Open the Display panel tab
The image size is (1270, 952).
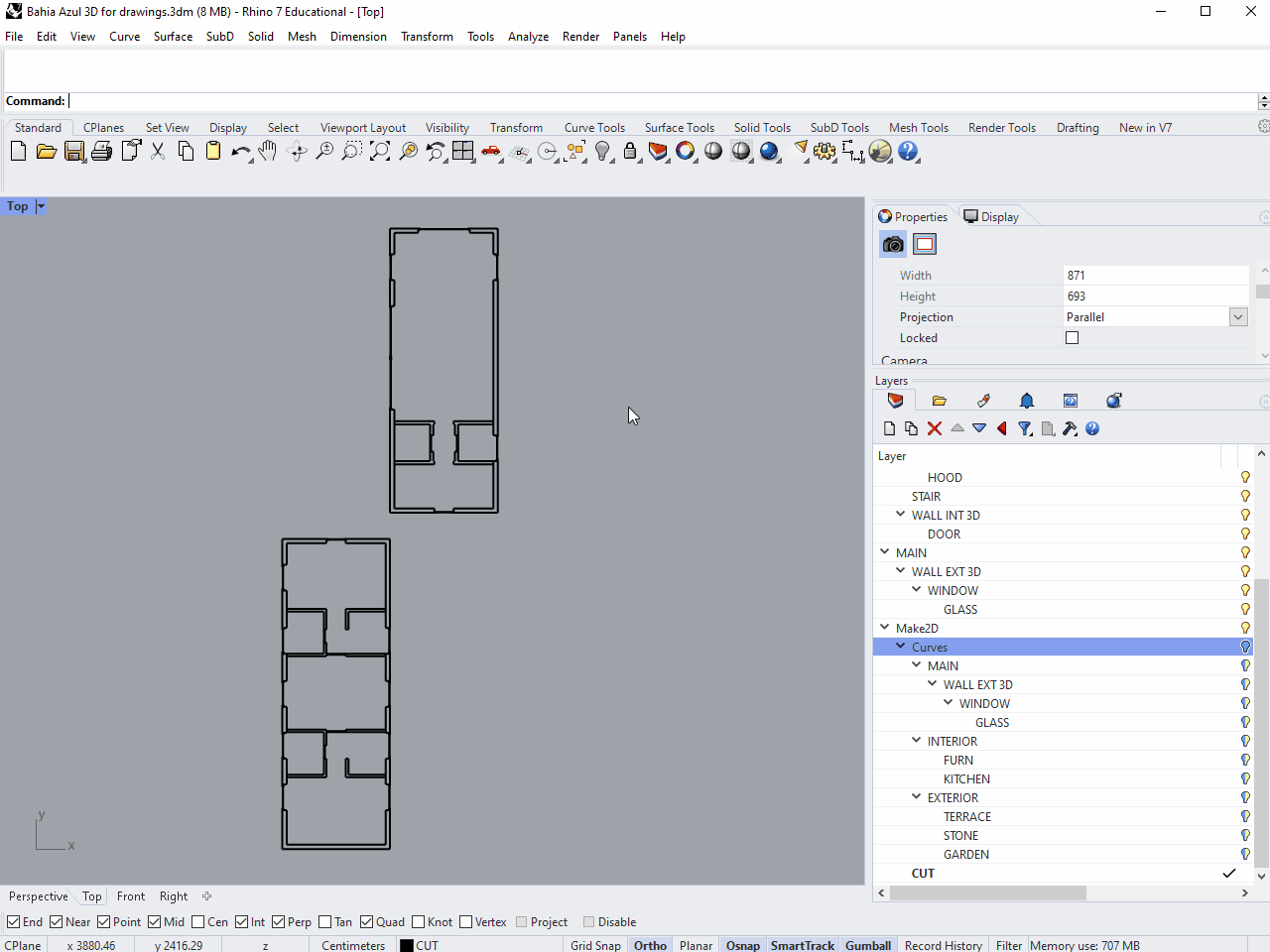(x=991, y=217)
